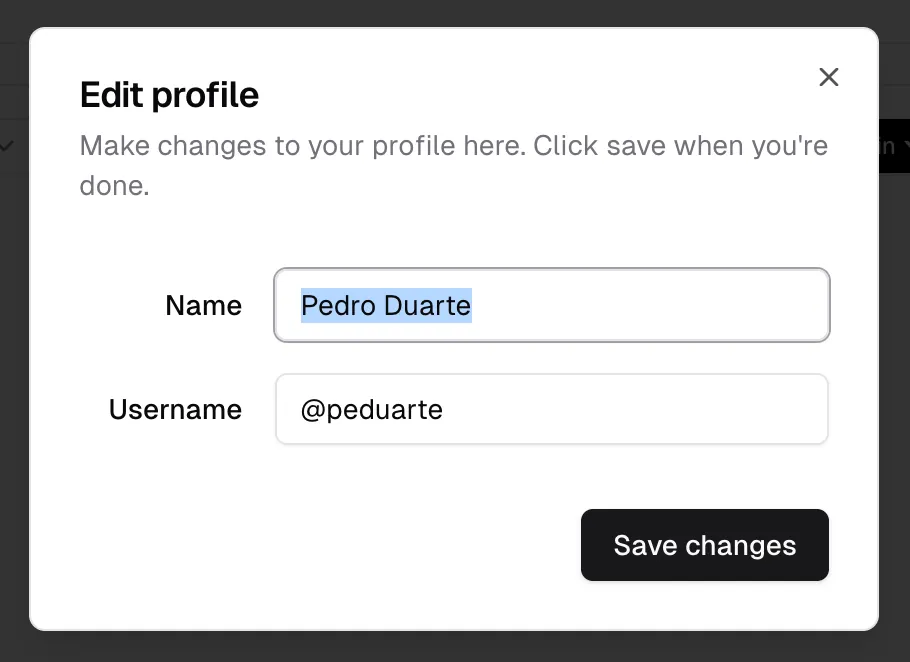The width and height of the screenshot is (910, 662).
Task: Click the "Name" field label
Action: pos(203,305)
